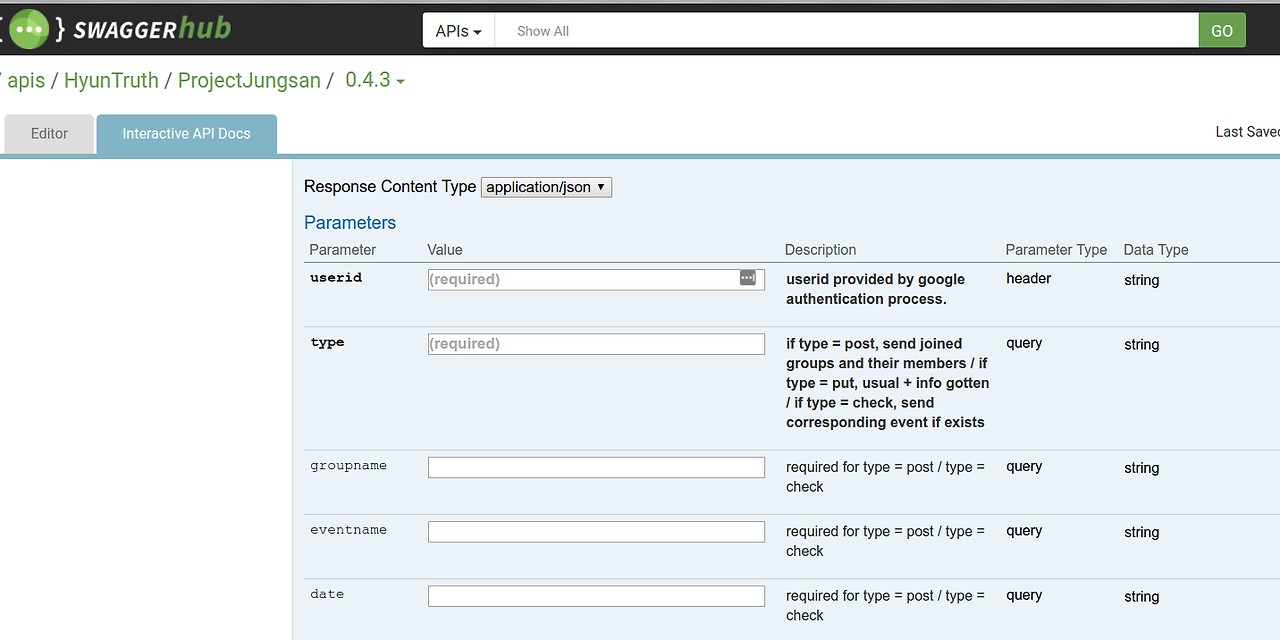Open Response Content Type dropdown
1280x640 pixels.
(546, 187)
